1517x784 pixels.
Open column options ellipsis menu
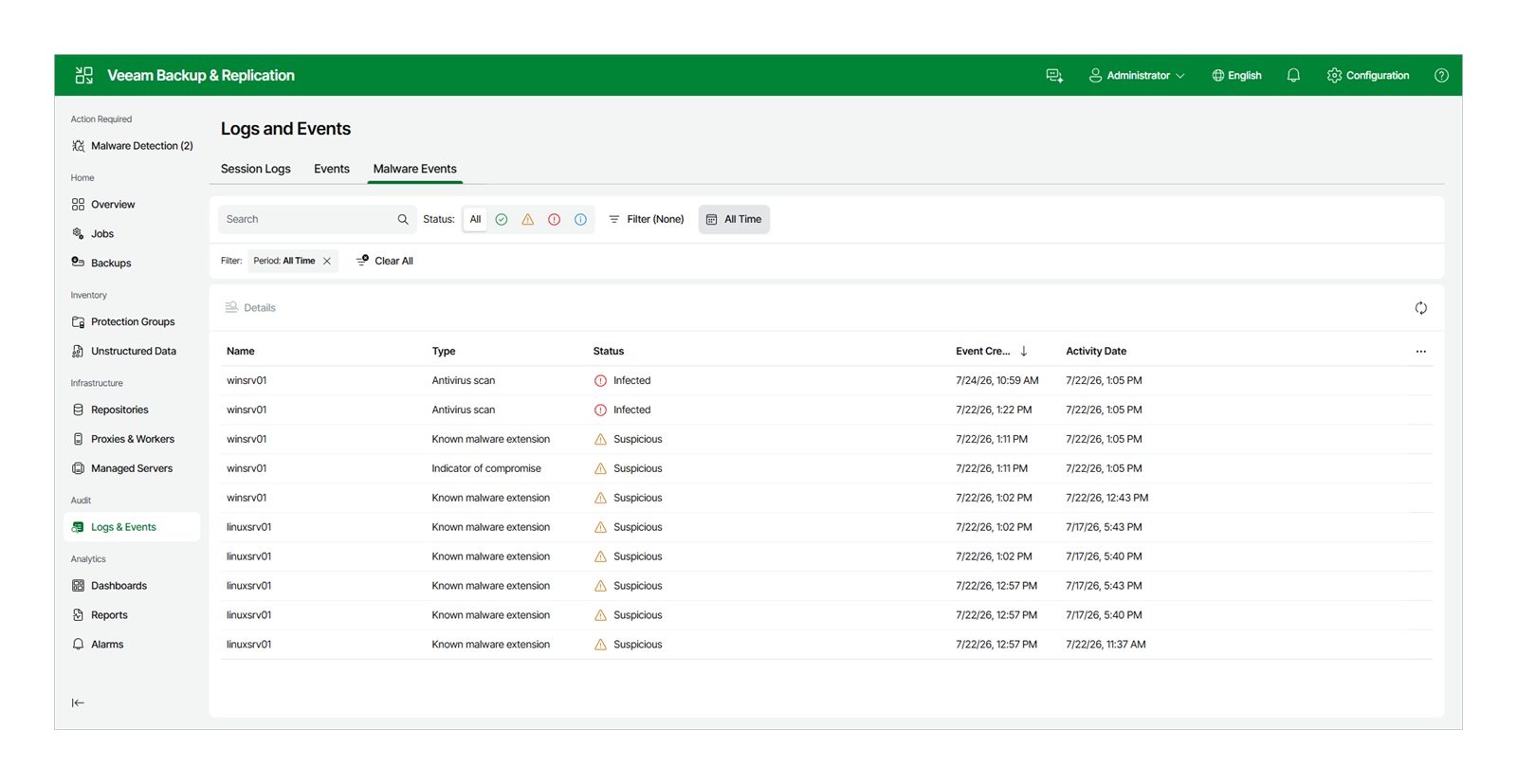pyautogui.click(x=1420, y=352)
